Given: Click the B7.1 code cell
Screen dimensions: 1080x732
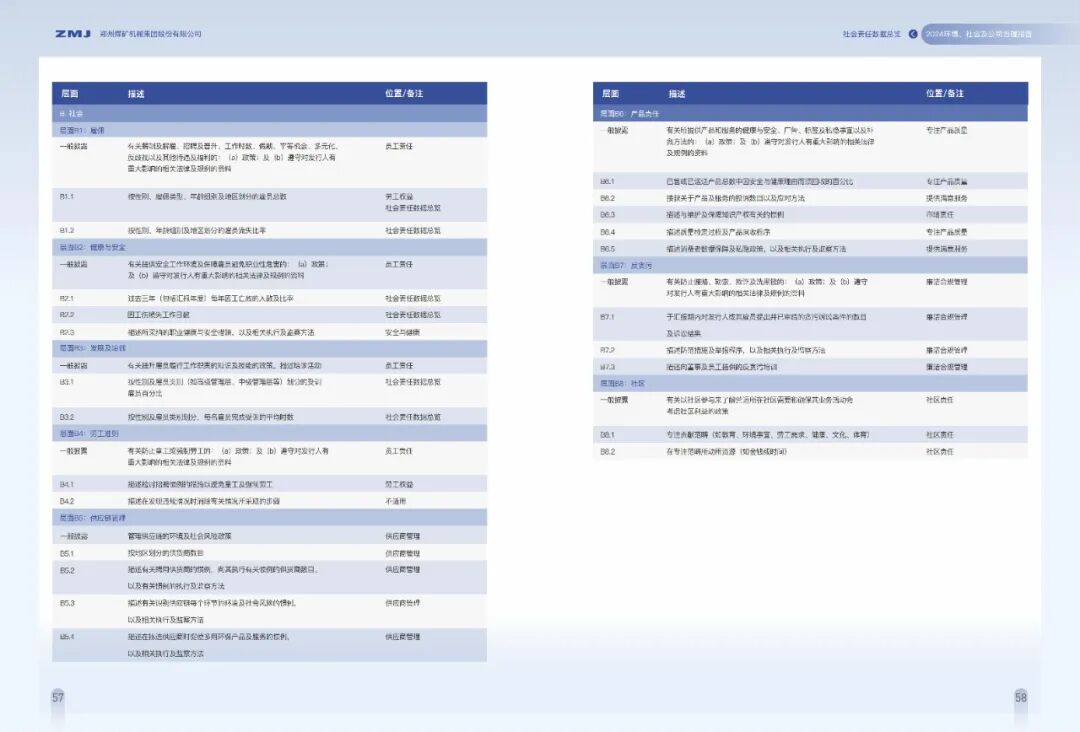Looking at the screenshot, I should pyautogui.click(x=608, y=317).
